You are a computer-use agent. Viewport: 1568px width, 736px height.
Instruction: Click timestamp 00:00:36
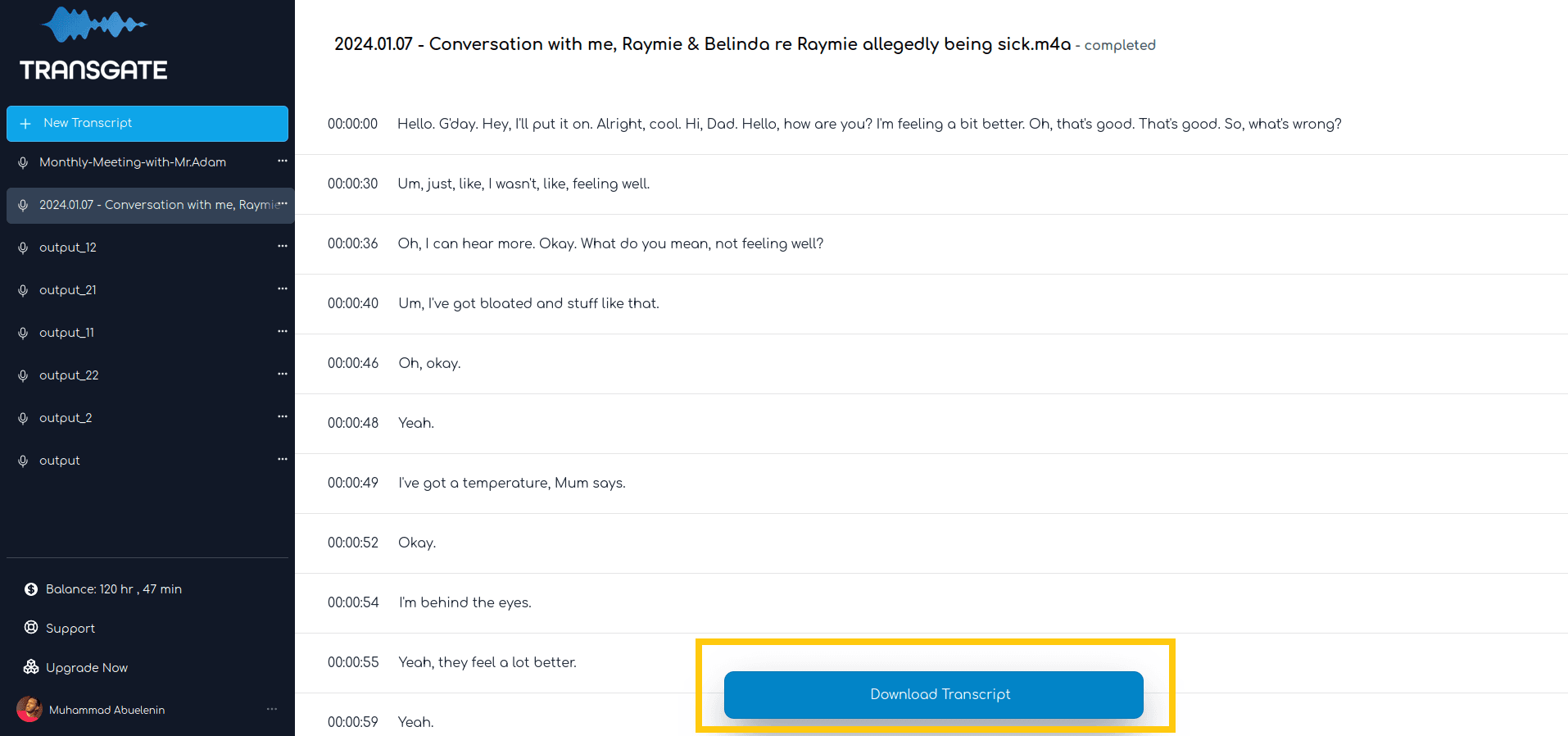353,243
